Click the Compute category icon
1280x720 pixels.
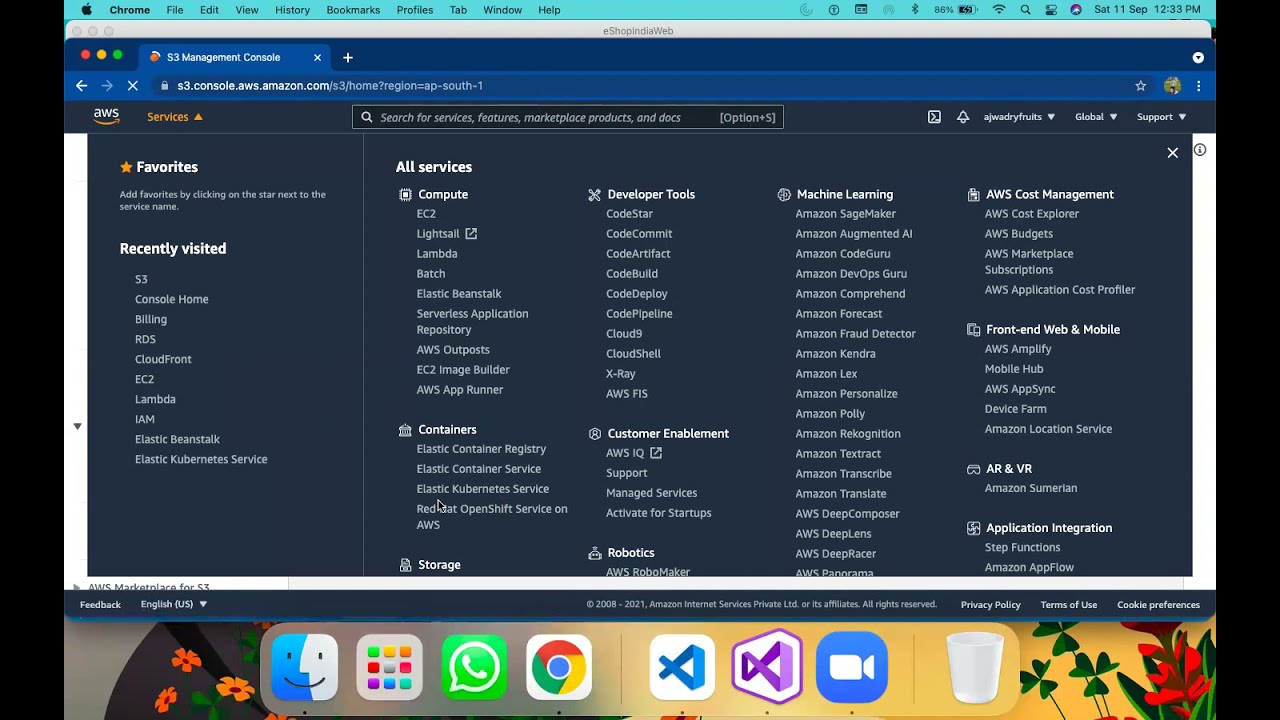(x=405, y=195)
